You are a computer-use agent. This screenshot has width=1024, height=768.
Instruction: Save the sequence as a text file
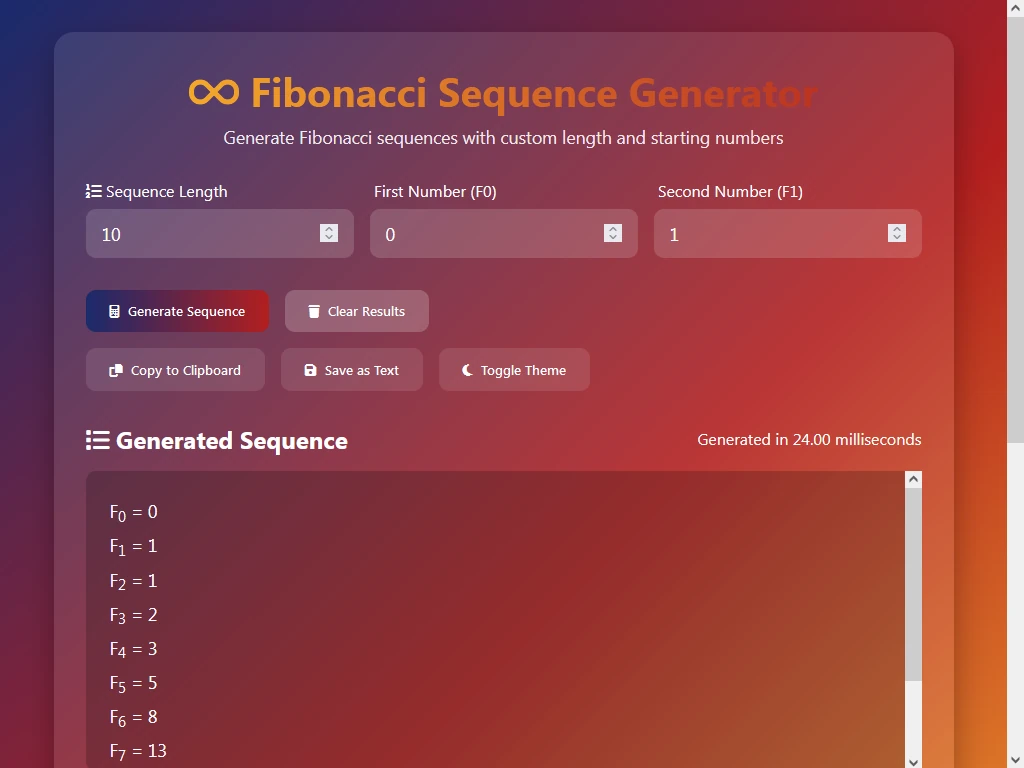tap(352, 369)
